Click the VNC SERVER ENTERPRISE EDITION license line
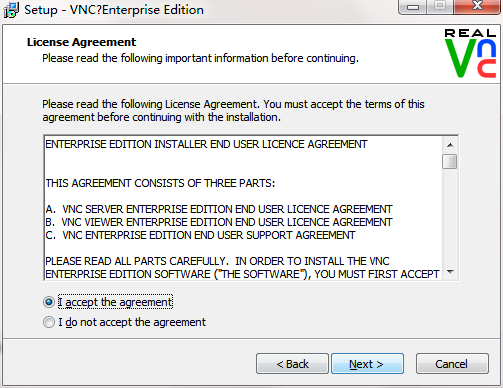Viewport: 503px width, 388px height. [219, 209]
